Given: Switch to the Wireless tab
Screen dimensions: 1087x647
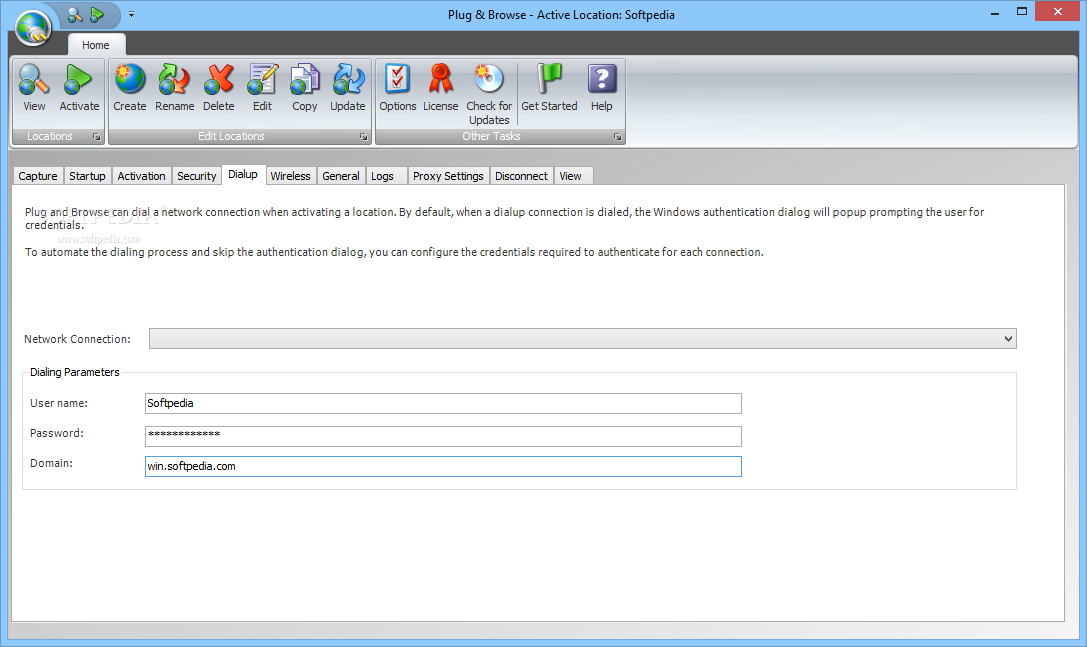Looking at the screenshot, I should pyautogui.click(x=290, y=176).
